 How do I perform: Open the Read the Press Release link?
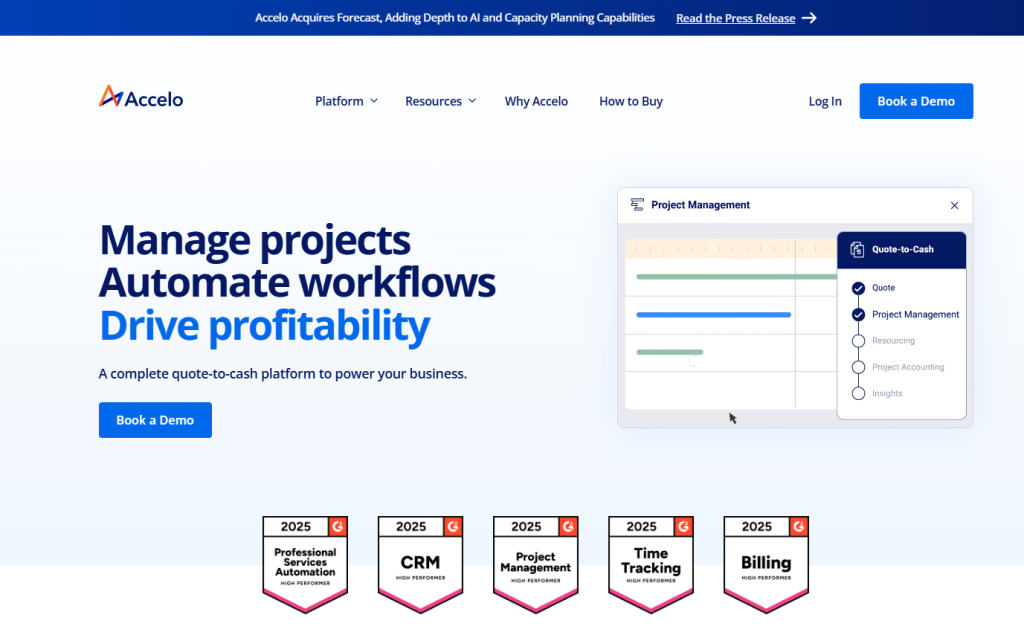735,18
